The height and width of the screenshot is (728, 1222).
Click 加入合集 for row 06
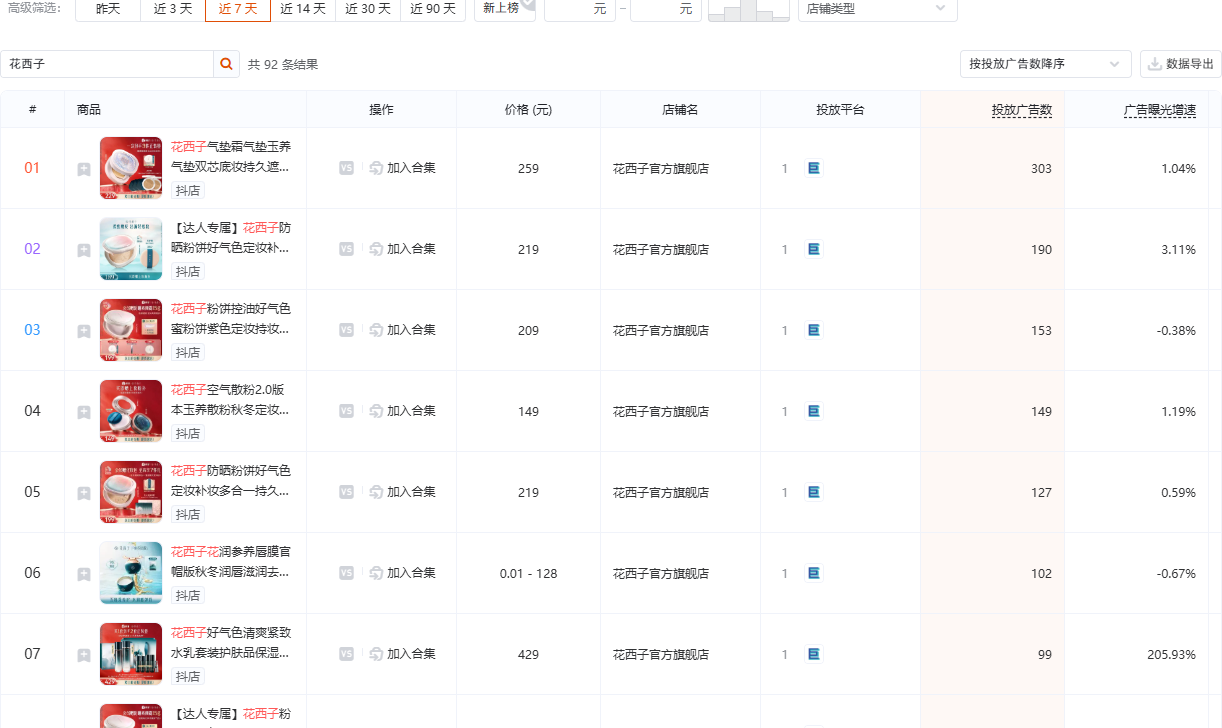click(x=402, y=573)
